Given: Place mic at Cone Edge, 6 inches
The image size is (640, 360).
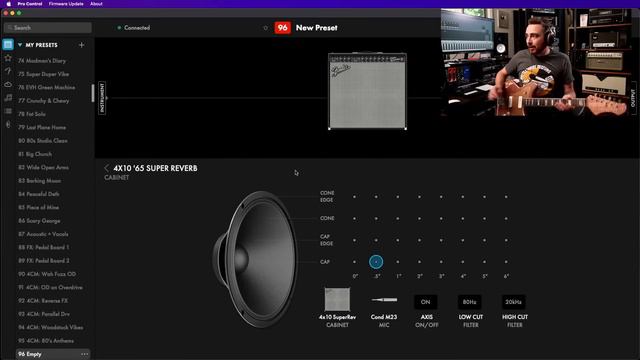Looking at the screenshot, I should point(506,197).
